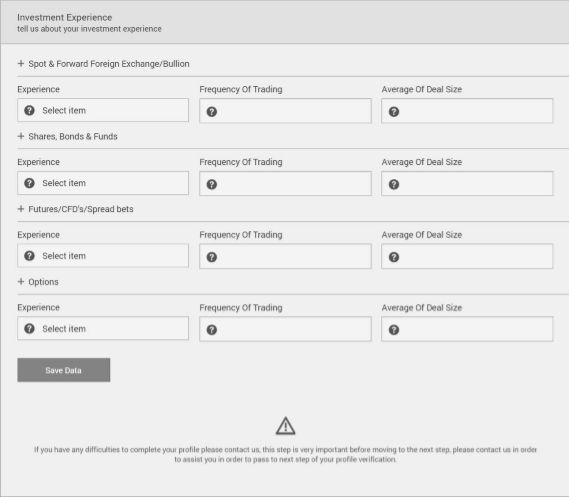Click help icon in Futures/CFD's Average Of Deal Size
Image resolution: width=569 pixels, height=497 pixels.
[394, 257]
